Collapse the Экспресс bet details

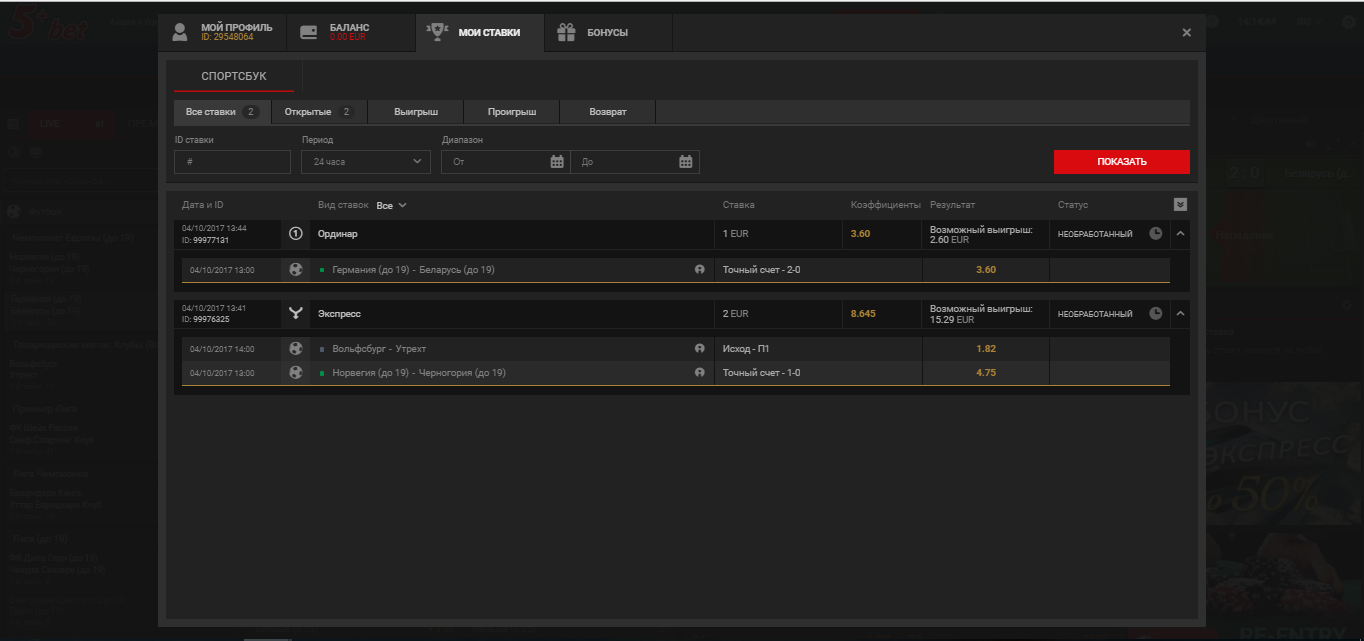1180,314
